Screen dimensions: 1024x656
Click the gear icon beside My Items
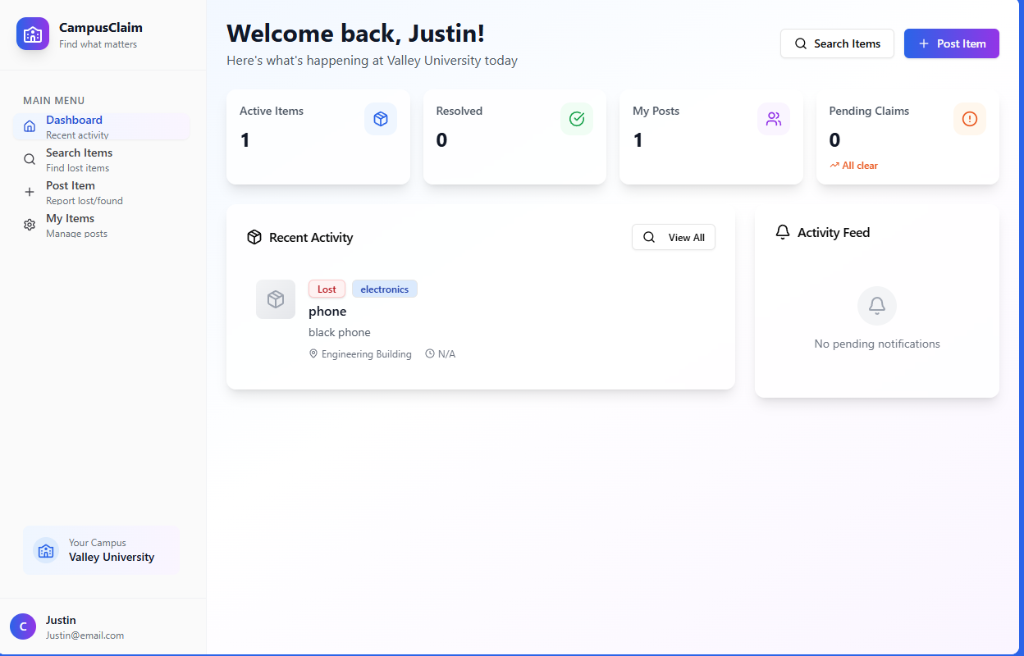tap(29, 225)
